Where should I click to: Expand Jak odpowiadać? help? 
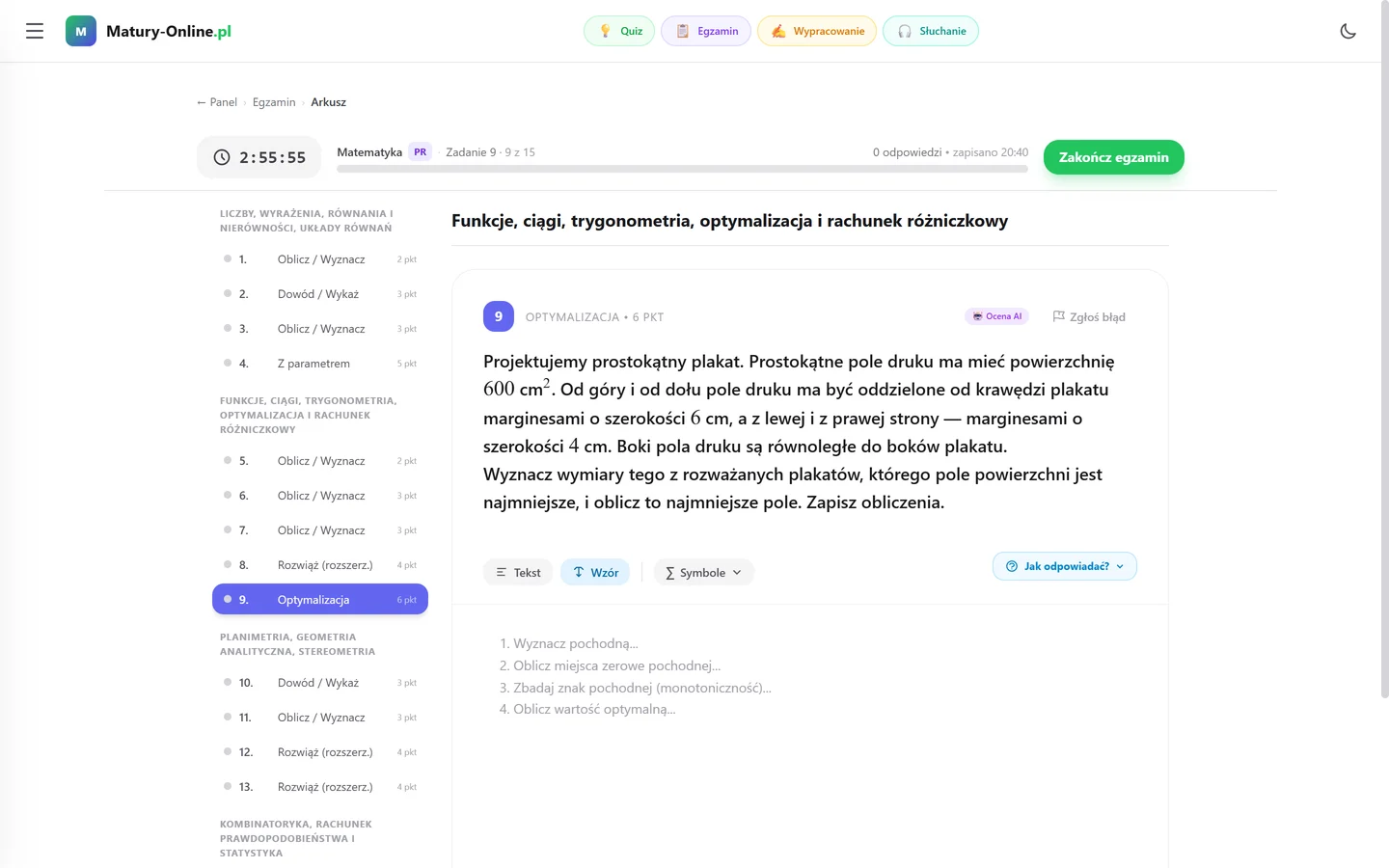1065,566
